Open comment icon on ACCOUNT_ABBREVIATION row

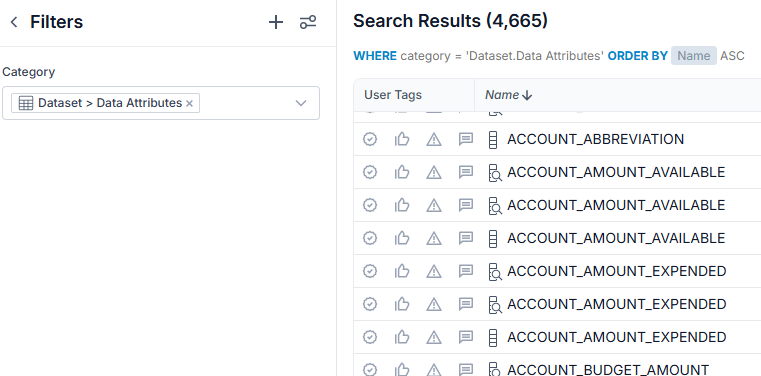click(466, 140)
